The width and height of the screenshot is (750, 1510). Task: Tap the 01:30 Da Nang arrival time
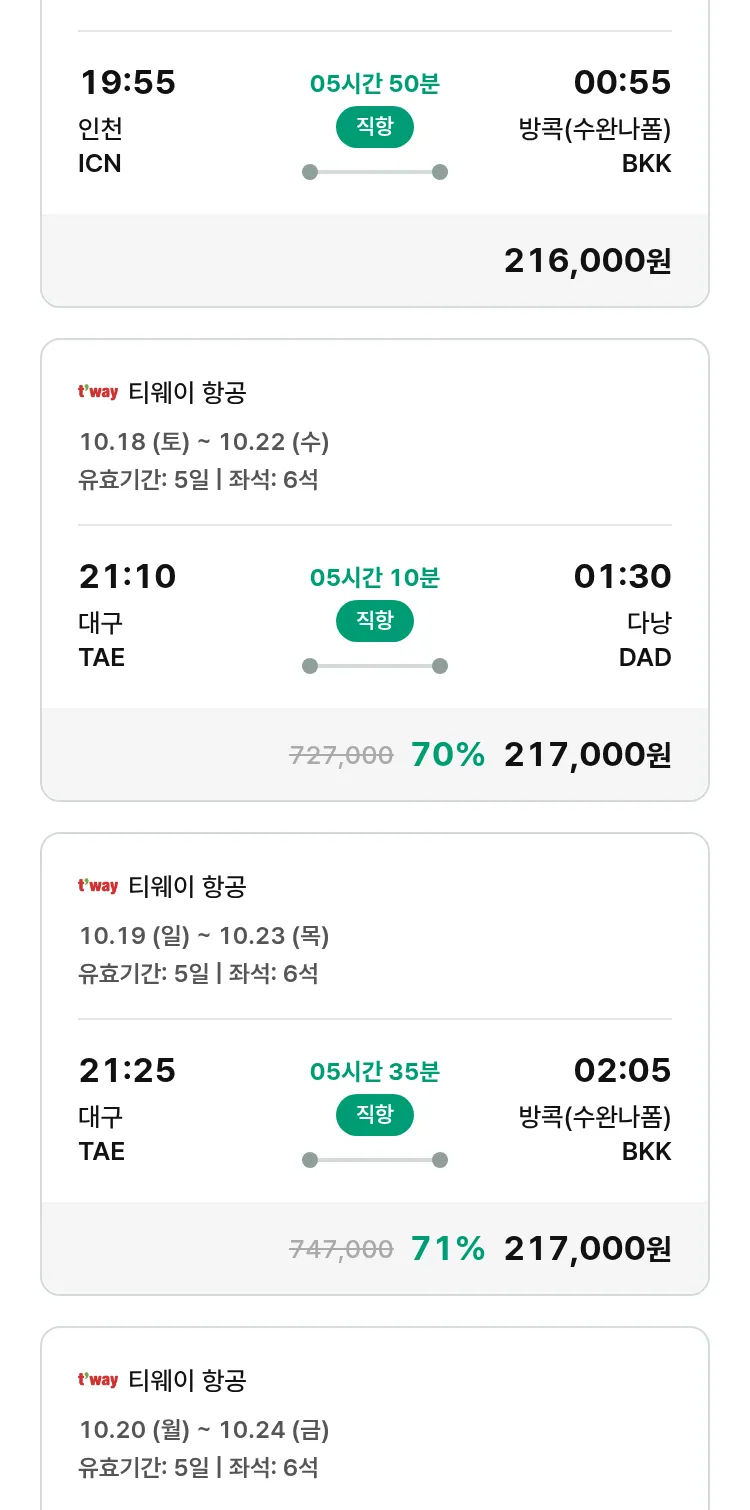pos(622,576)
